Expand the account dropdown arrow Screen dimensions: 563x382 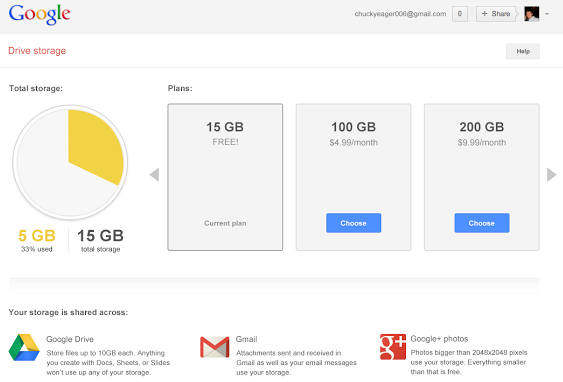click(547, 14)
